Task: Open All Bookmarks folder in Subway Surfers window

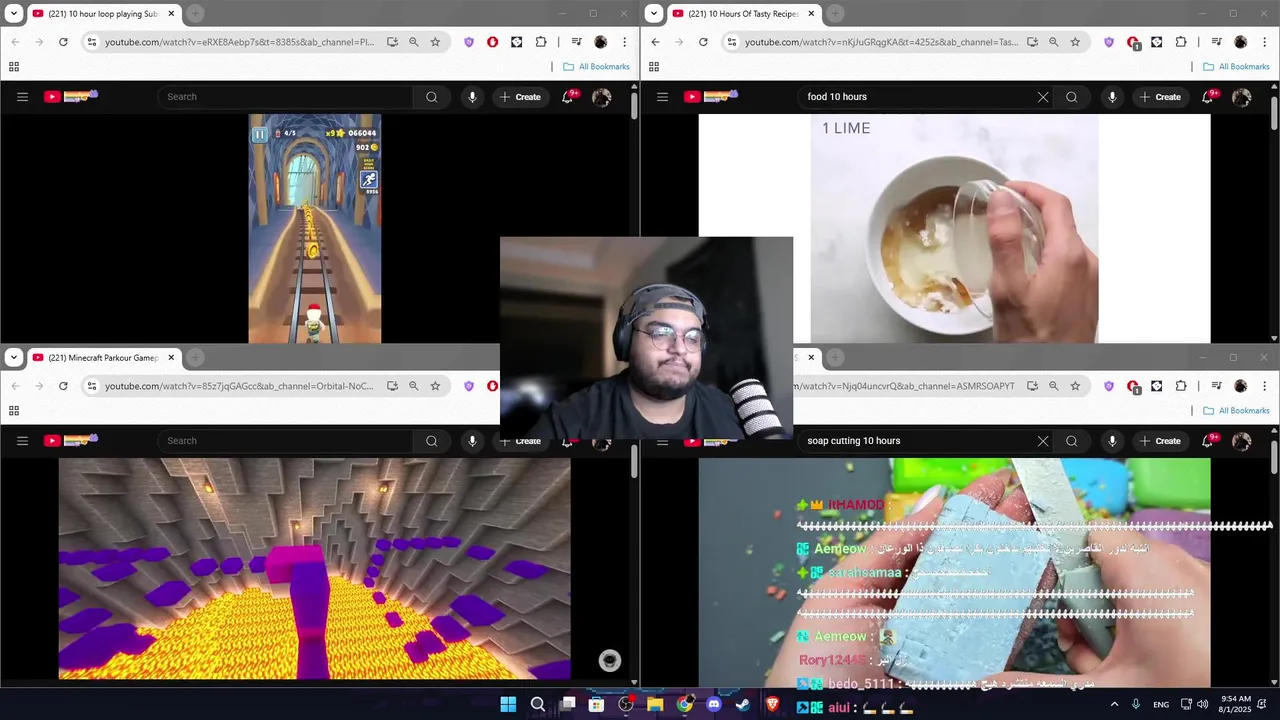Action: coord(596,67)
